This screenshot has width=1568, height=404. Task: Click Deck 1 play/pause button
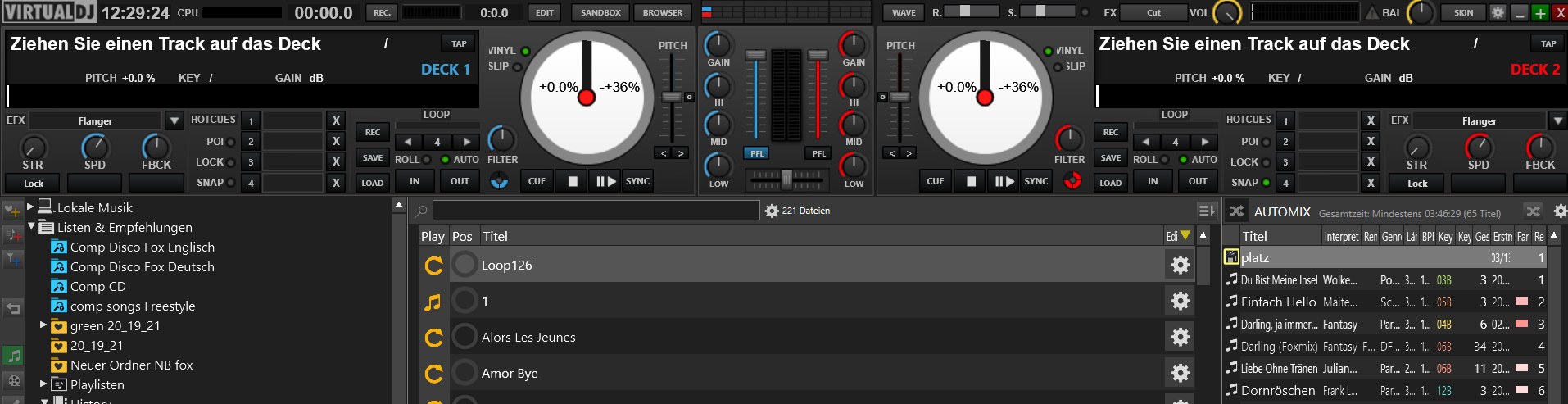point(605,181)
